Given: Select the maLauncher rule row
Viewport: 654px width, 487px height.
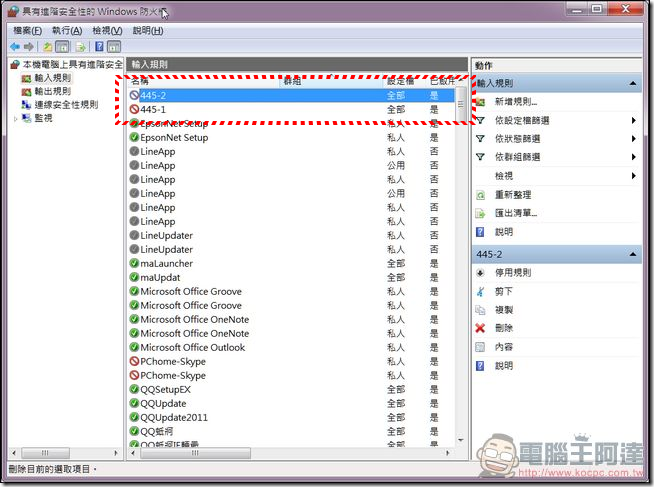Looking at the screenshot, I should point(292,264).
